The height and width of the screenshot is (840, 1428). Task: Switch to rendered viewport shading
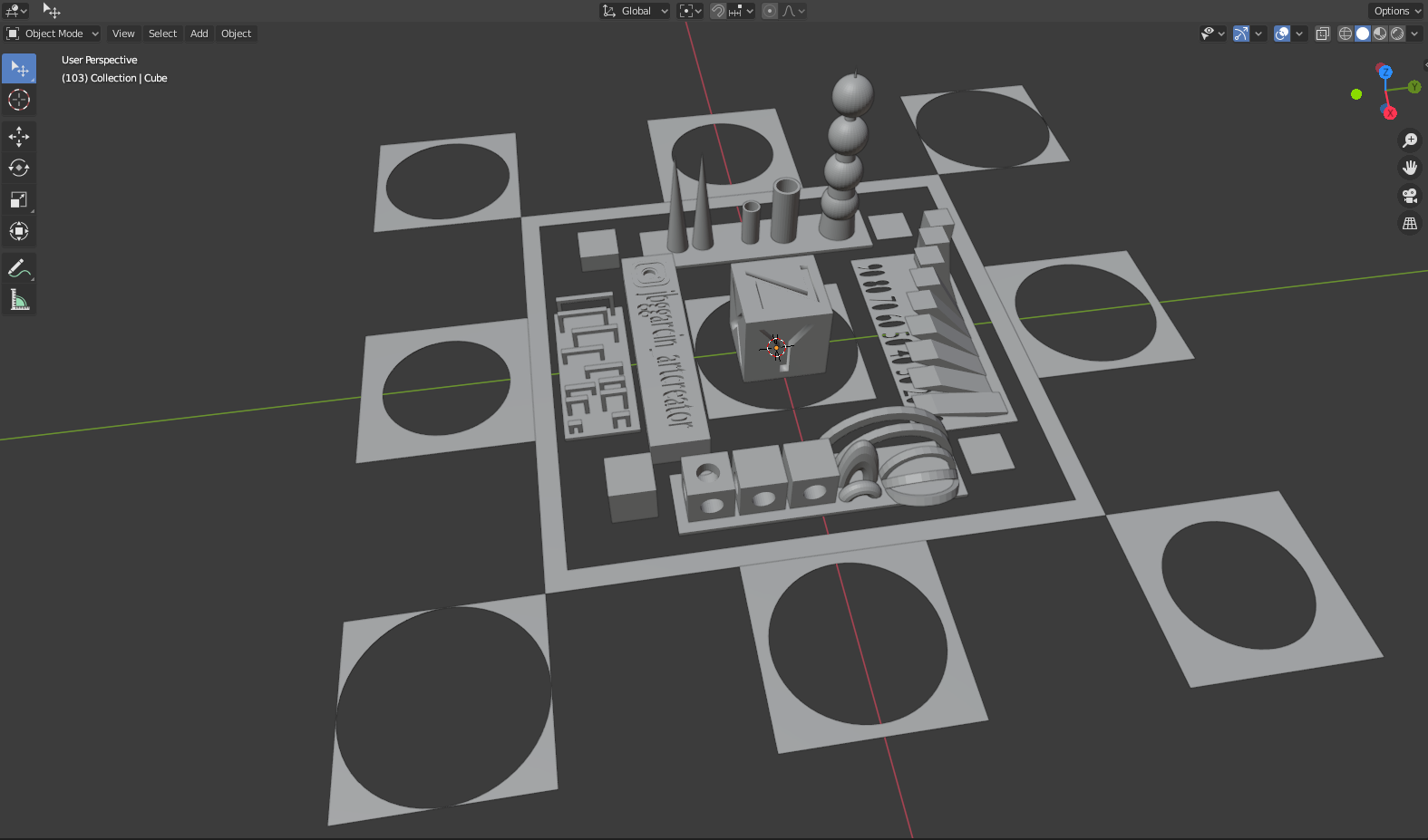[x=1397, y=34]
